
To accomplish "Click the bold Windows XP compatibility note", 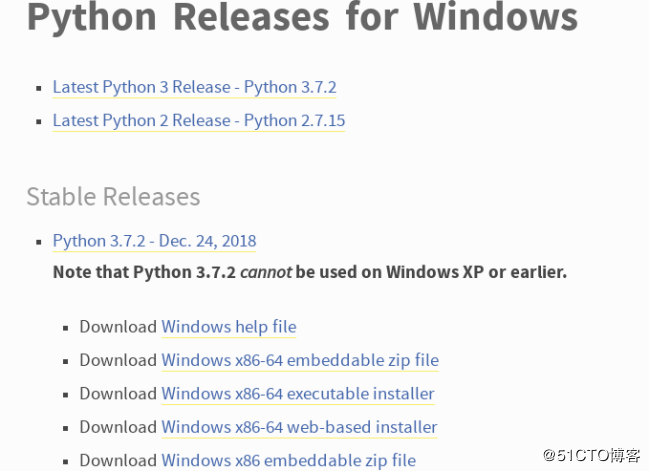I will point(310,272).
